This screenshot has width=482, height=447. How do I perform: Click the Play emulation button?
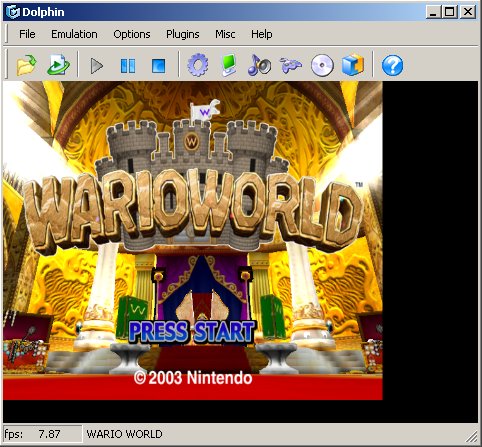[97, 66]
